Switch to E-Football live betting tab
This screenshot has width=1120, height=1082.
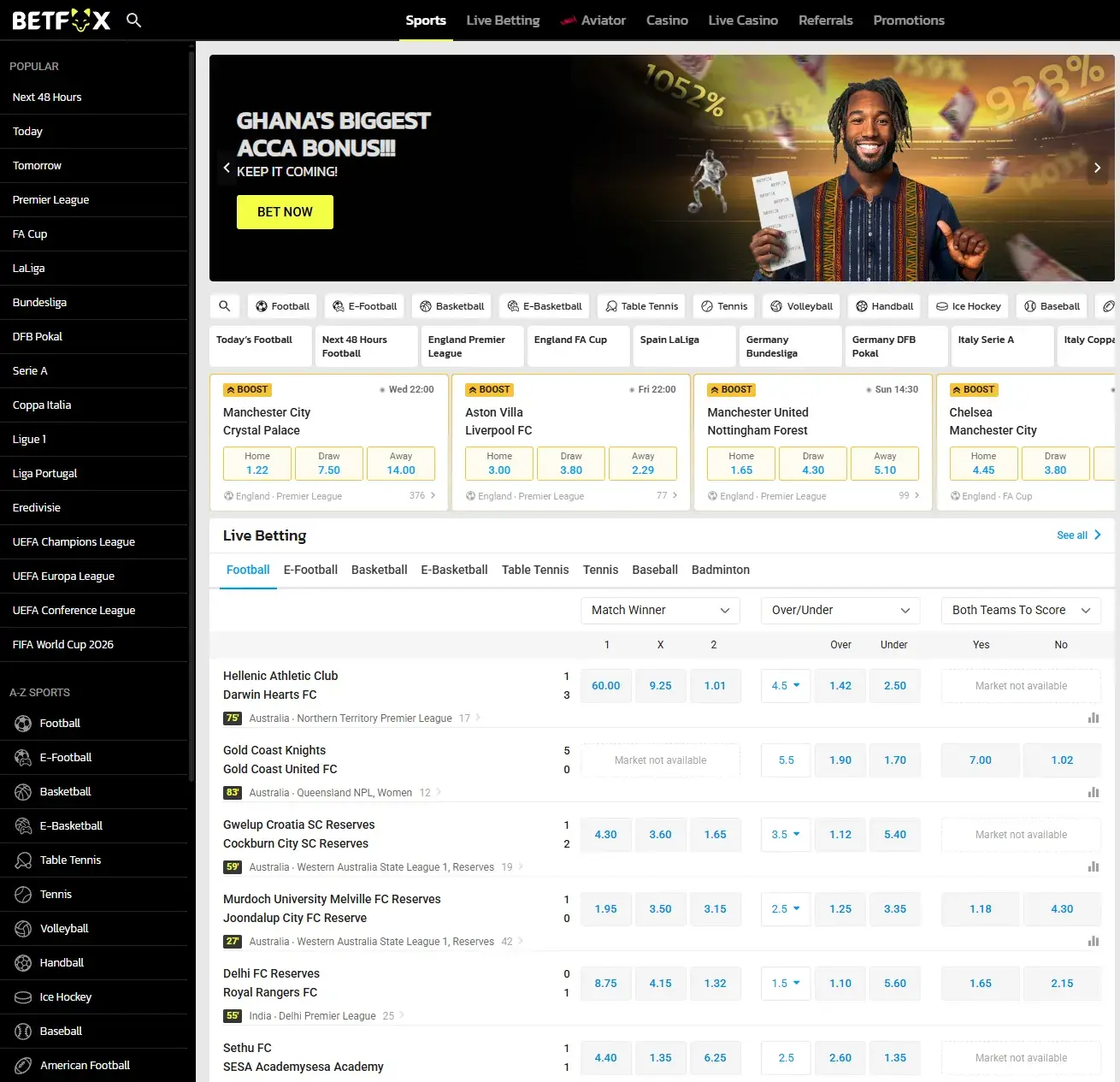tap(310, 570)
